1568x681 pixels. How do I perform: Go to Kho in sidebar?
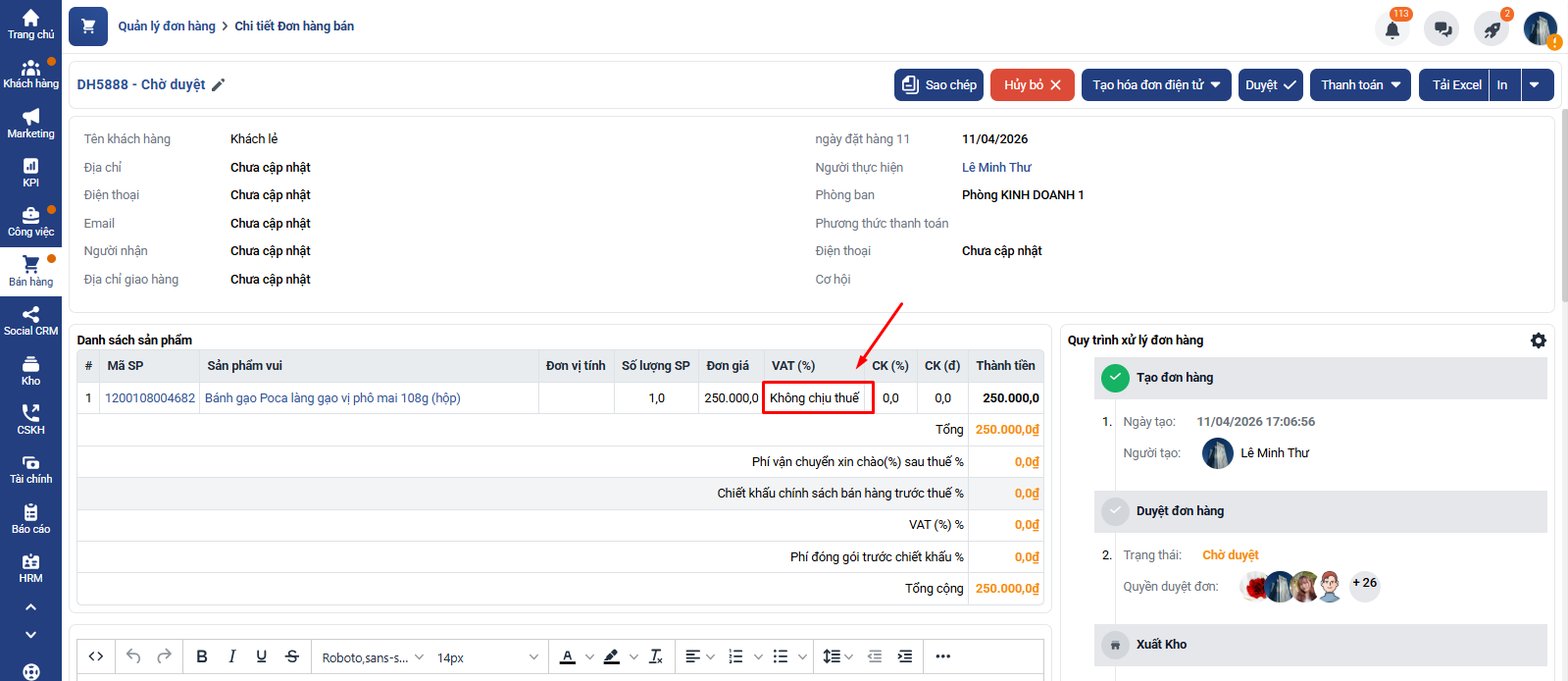(30, 371)
